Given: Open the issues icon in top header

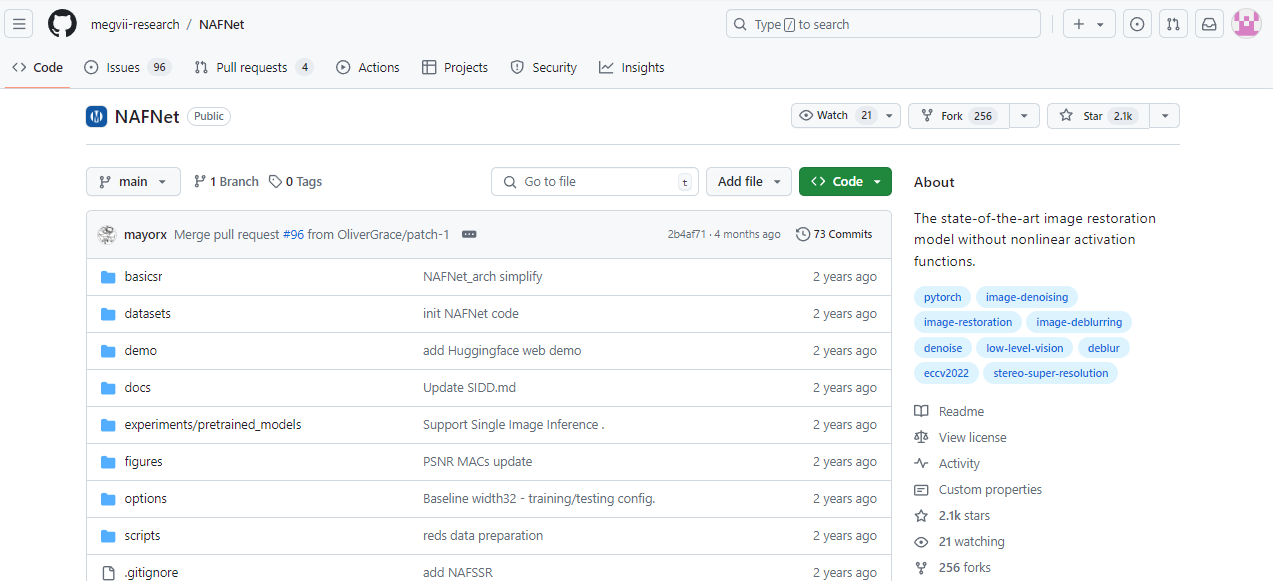Looking at the screenshot, I should (1136, 24).
